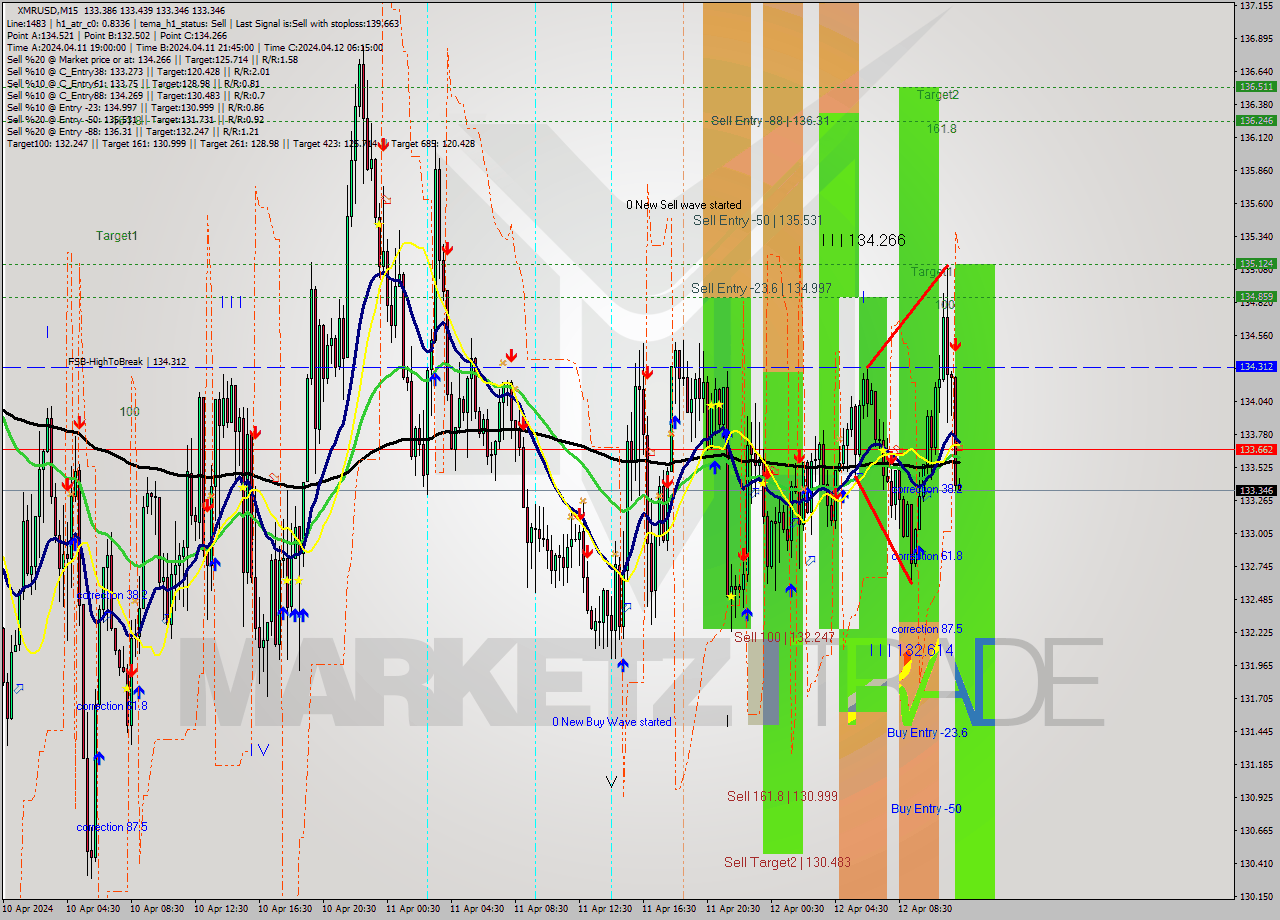Image resolution: width=1280 pixels, height=920 pixels.
Task: Select the green Target2 label at top
Action: tap(938, 95)
